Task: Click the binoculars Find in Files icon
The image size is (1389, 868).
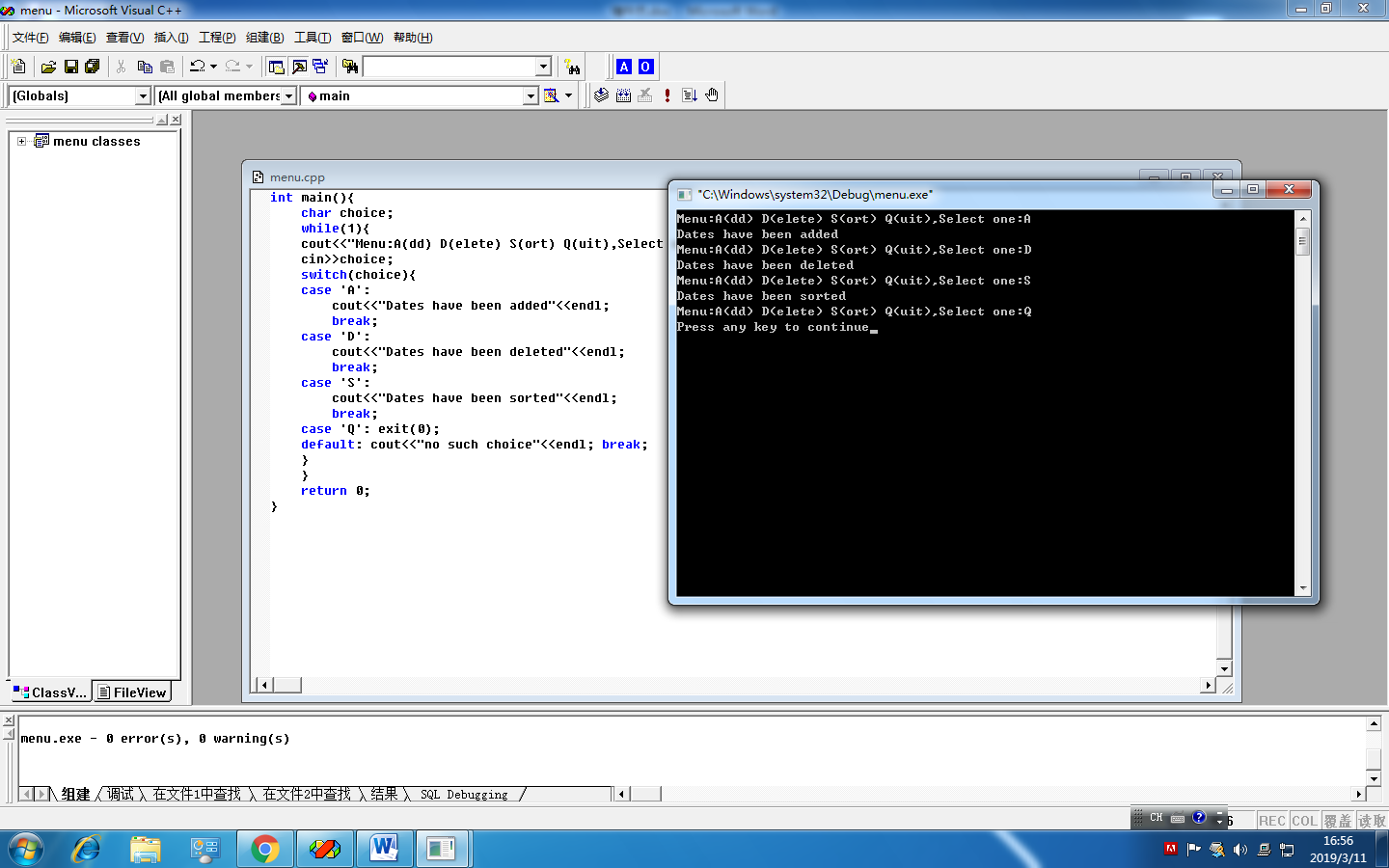Action: tap(350, 67)
